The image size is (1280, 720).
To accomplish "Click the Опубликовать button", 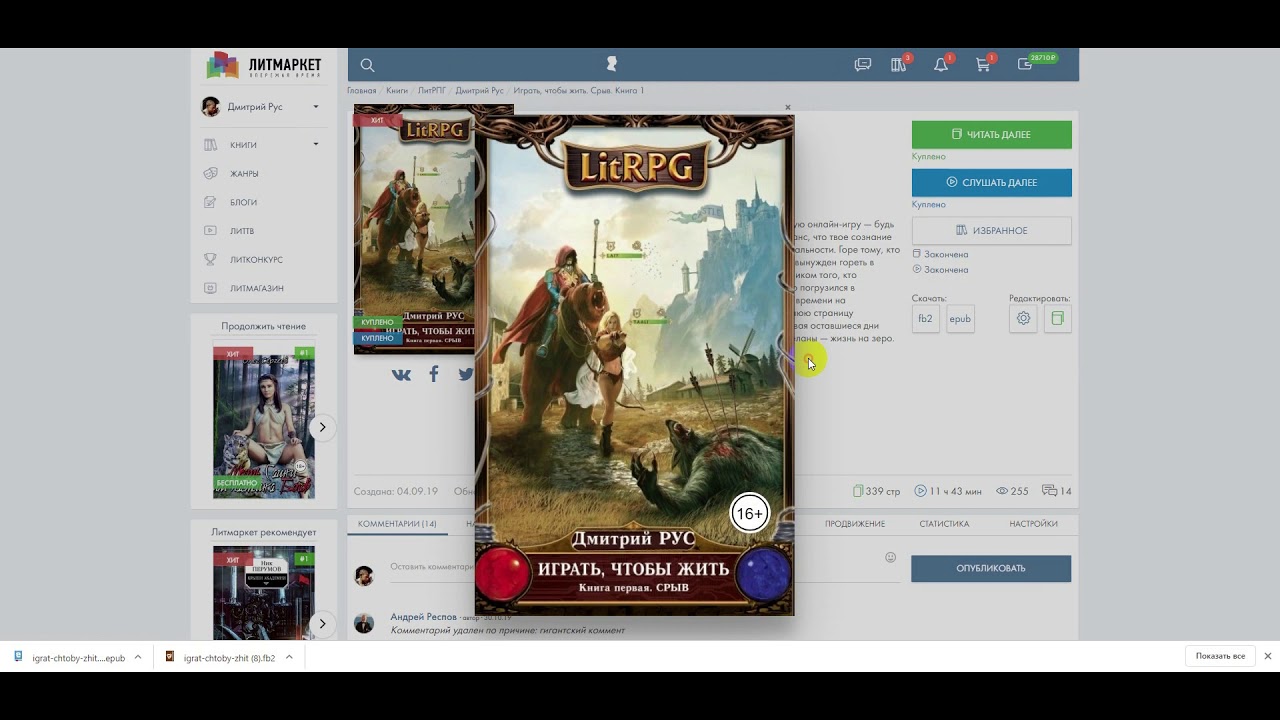I will pos(991,568).
